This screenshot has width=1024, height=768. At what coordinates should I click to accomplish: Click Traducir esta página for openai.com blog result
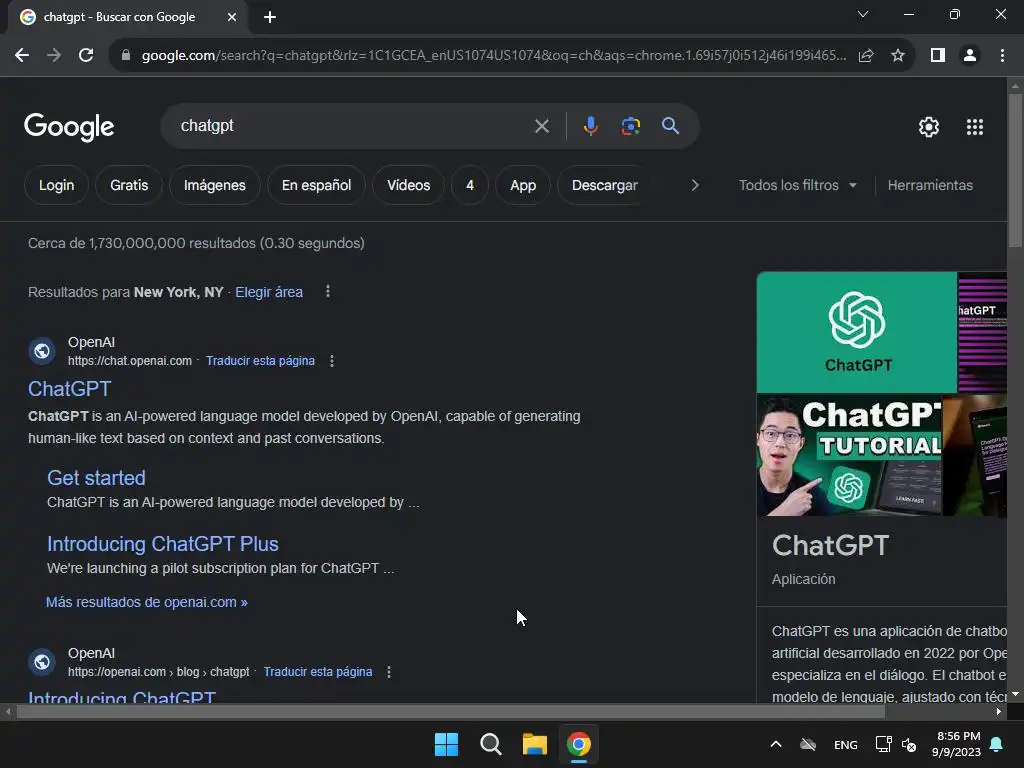coord(318,671)
